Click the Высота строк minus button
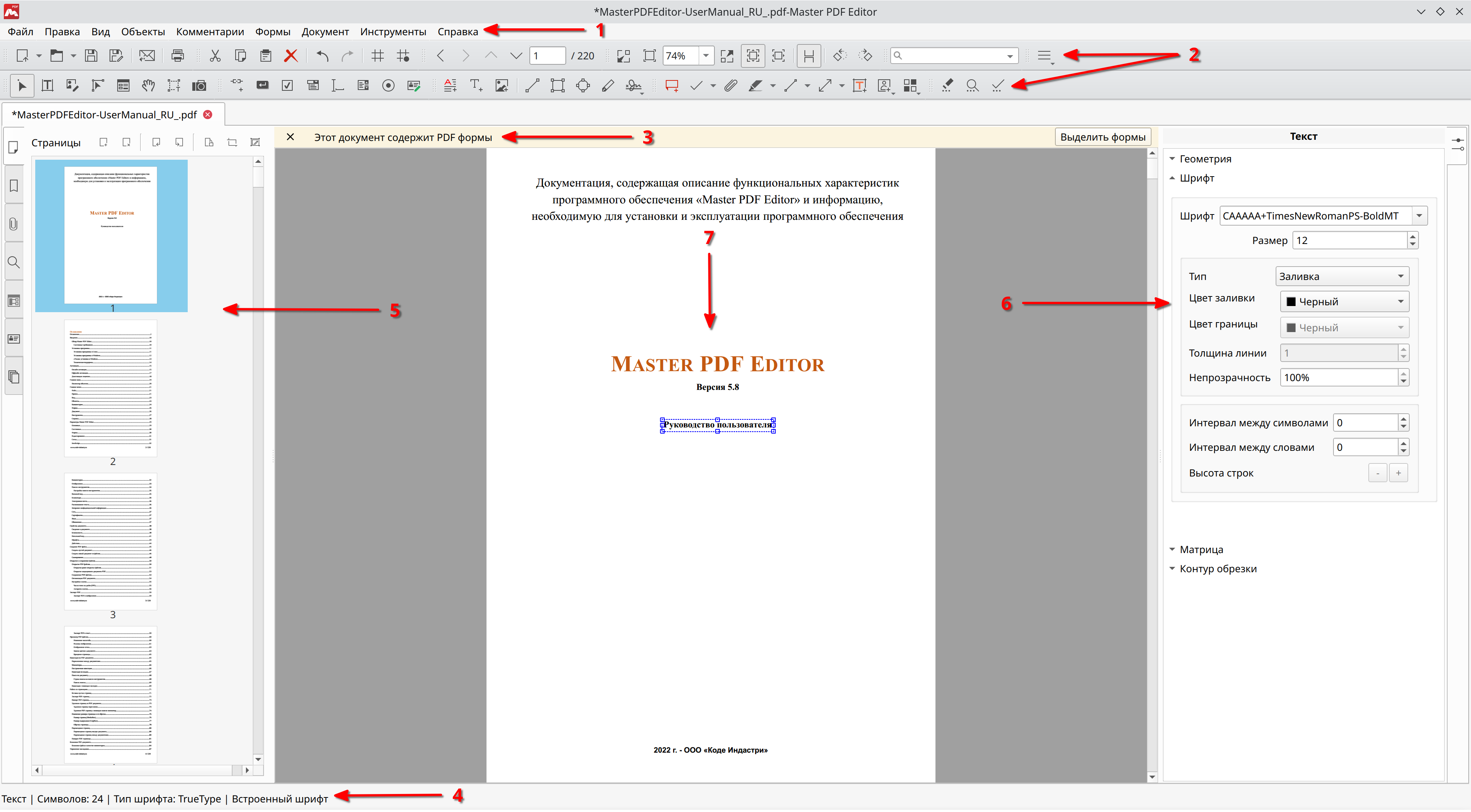The height and width of the screenshot is (812, 1471). click(1378, 473)
